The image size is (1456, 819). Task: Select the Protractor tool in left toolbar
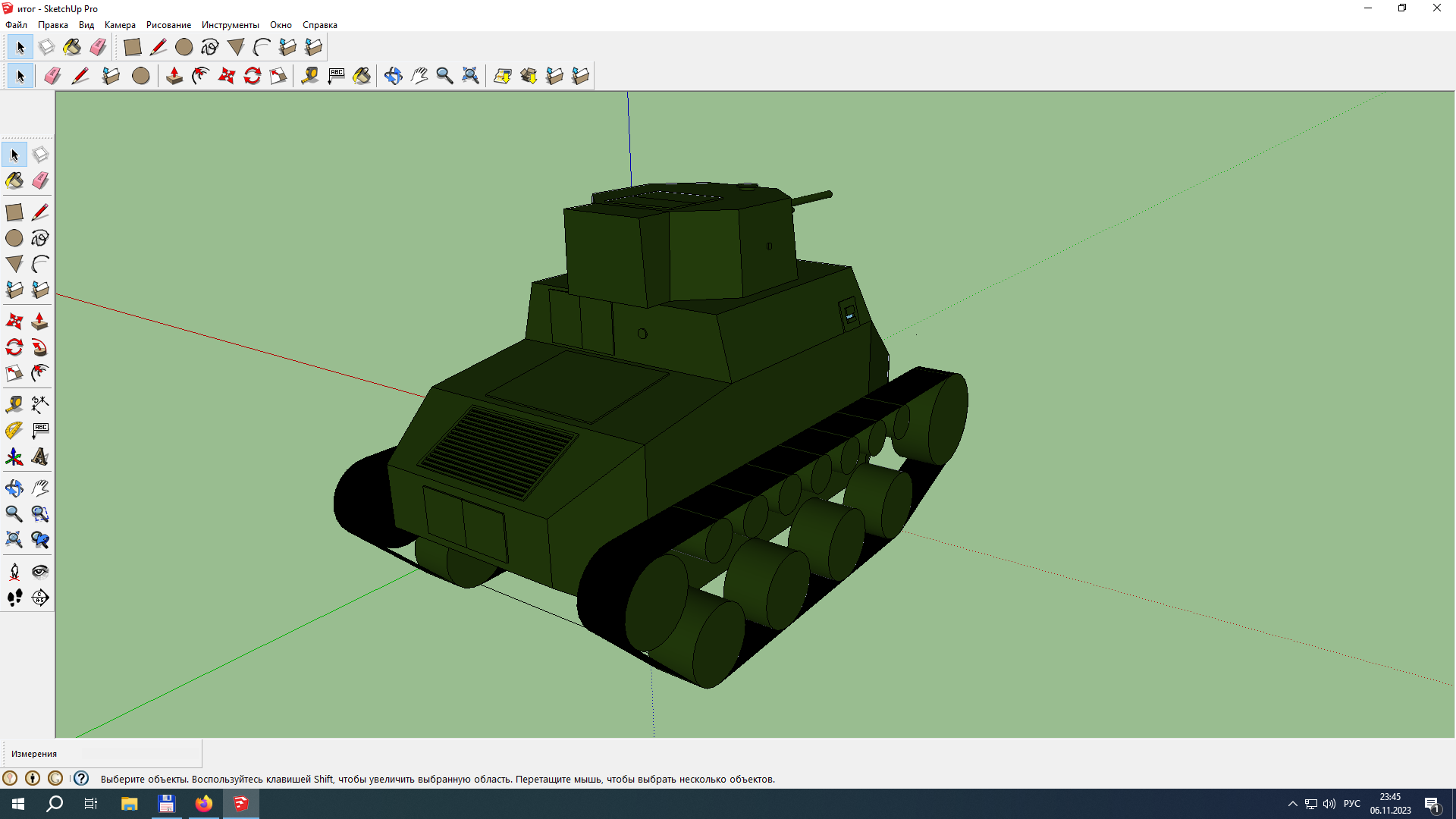14,431
